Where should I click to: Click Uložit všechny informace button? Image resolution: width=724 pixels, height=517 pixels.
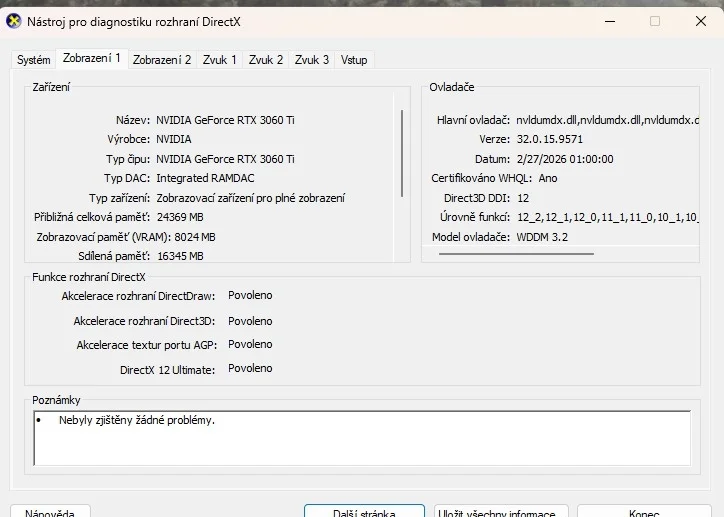click(497, 512)
